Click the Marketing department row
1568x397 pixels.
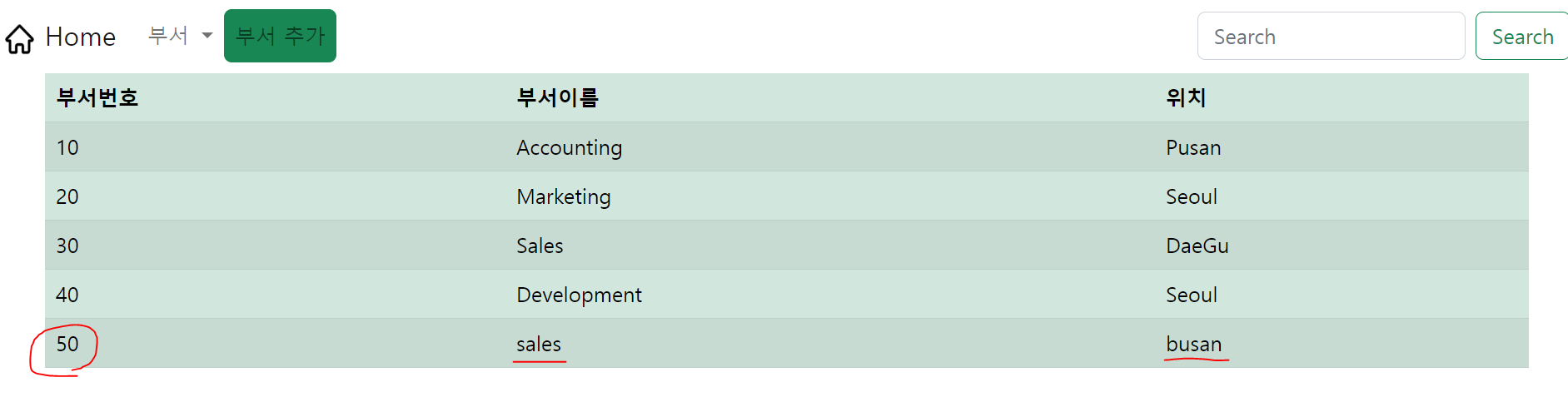[x=787, y=196]
